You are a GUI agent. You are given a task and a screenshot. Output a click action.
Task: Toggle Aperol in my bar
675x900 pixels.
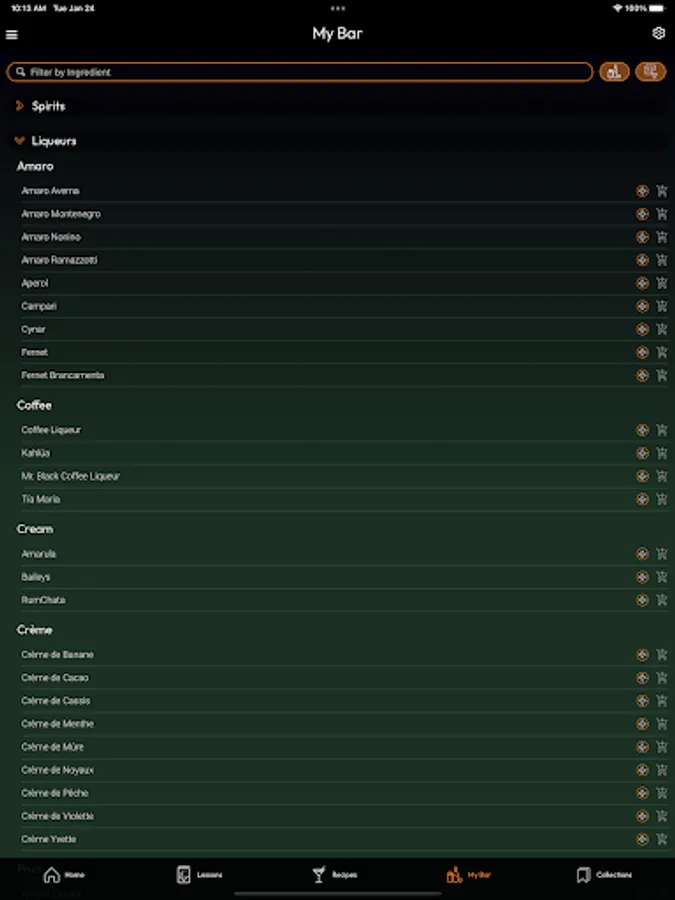pos(642,283)
